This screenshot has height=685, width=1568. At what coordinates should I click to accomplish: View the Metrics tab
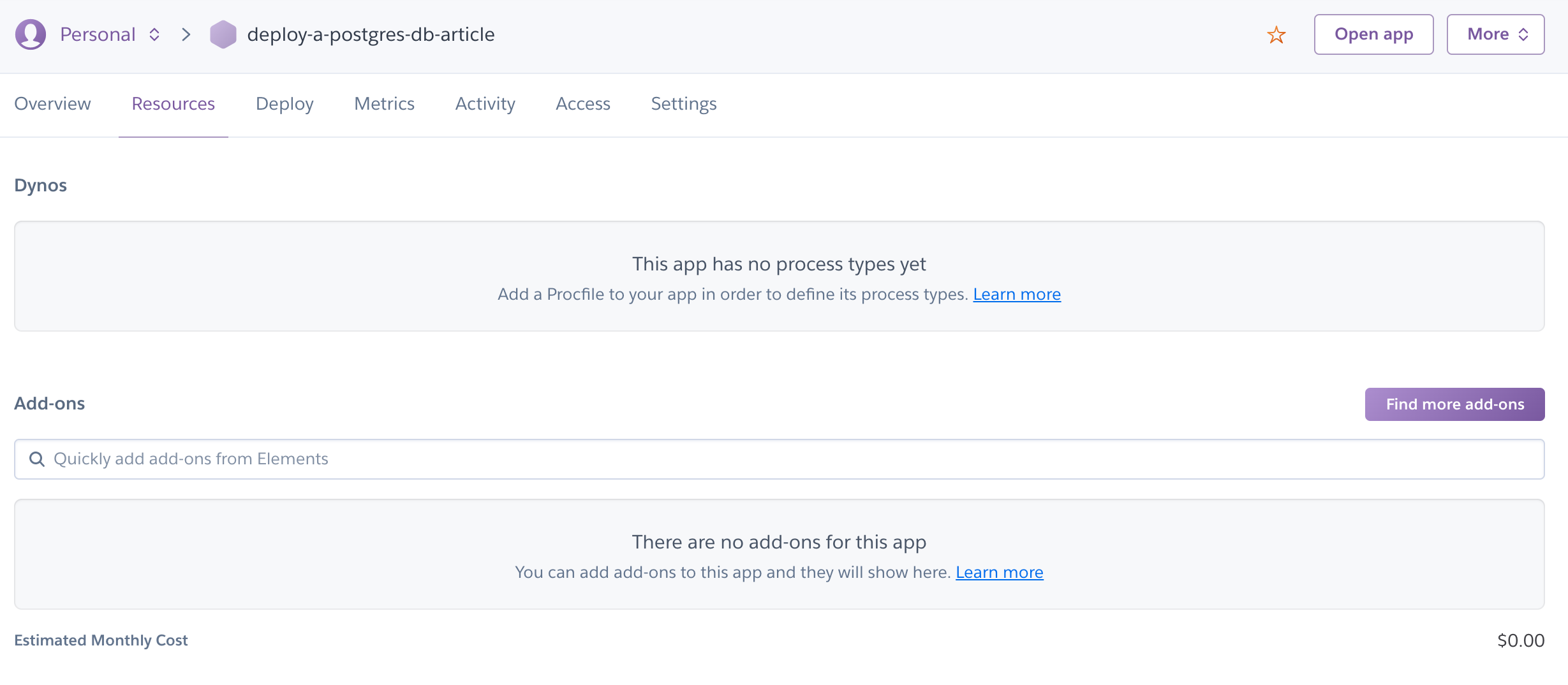pos(384,103)
